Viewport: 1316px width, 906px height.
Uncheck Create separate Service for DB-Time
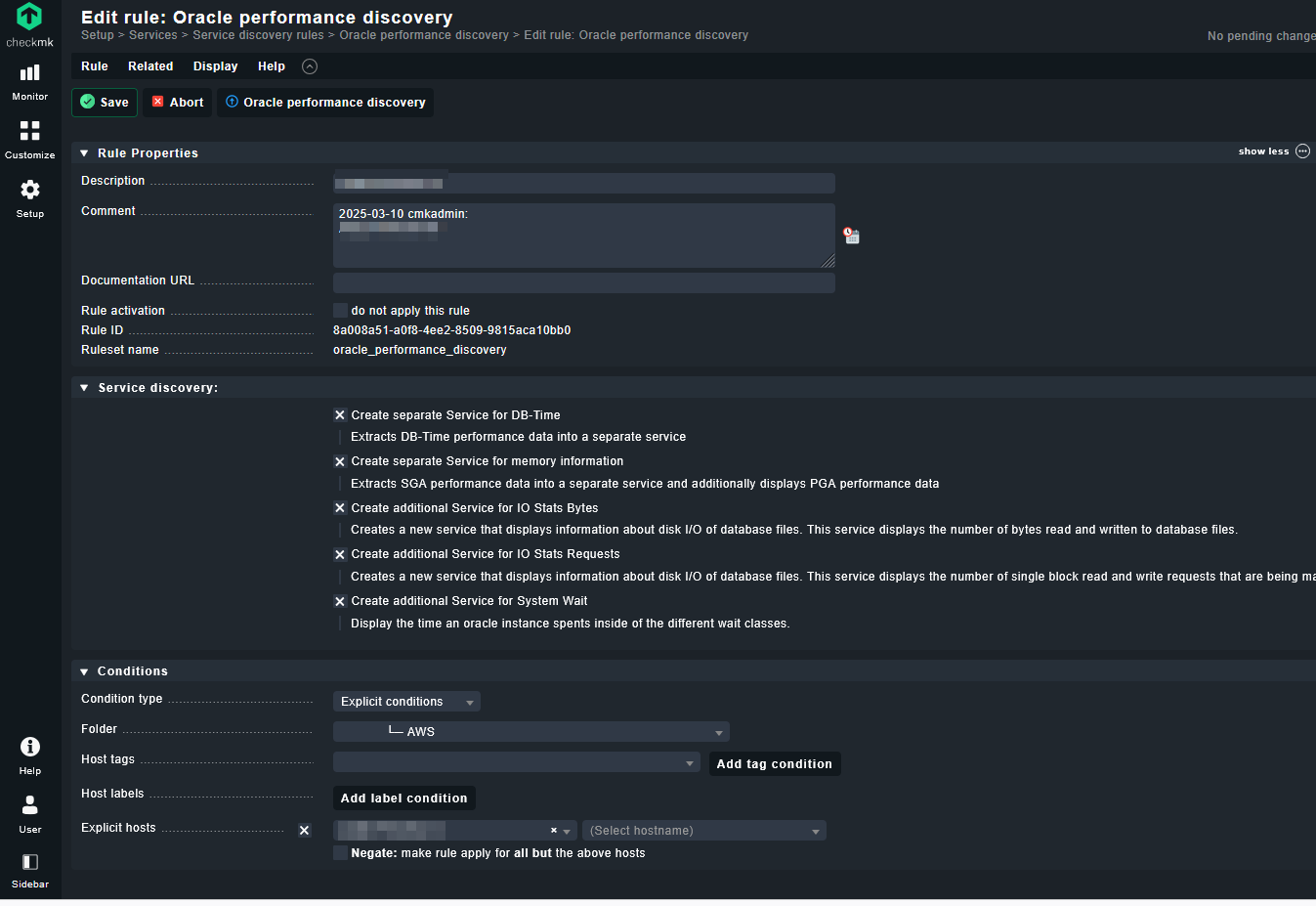(340, 415)
